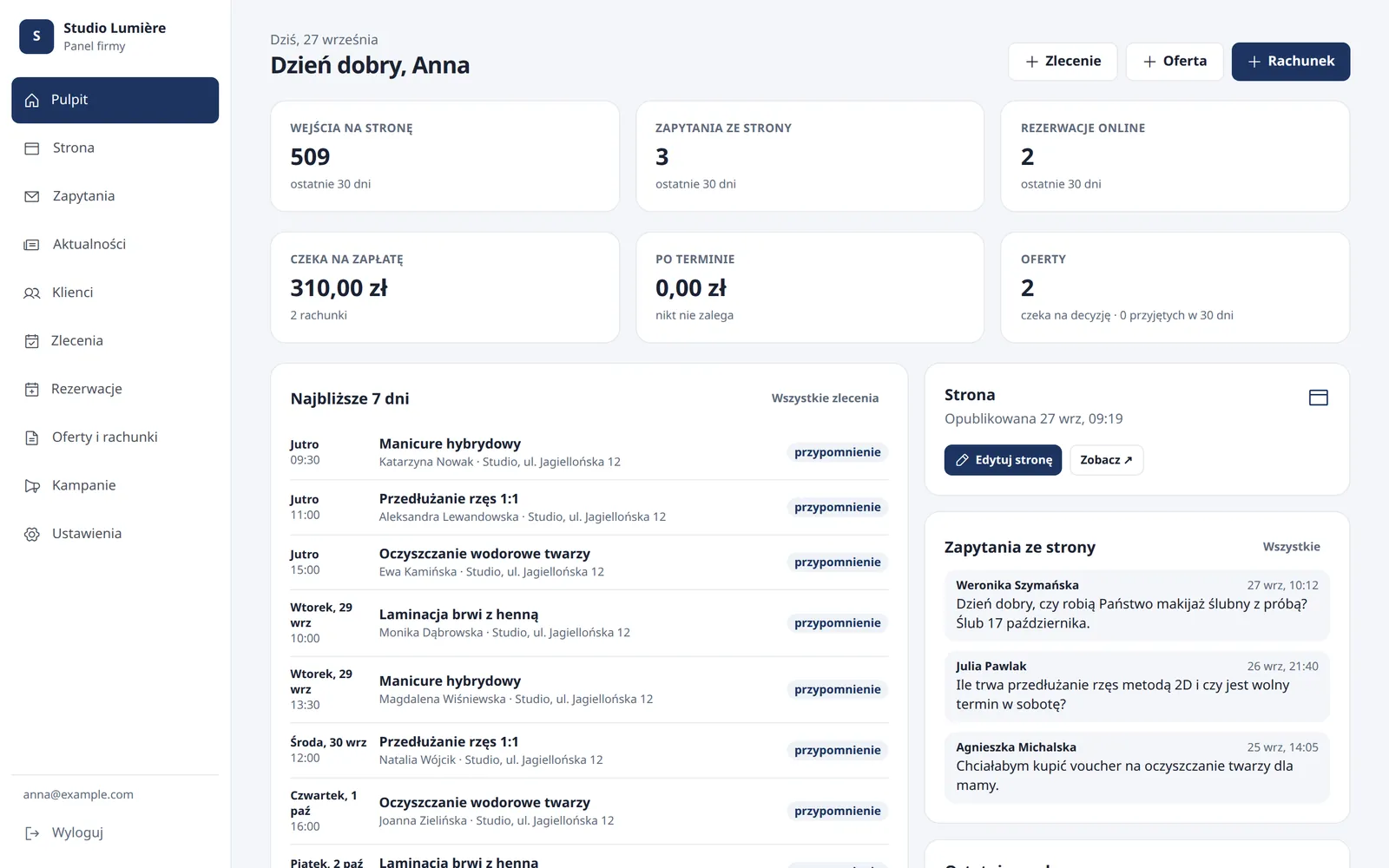This screenshot has width=1389, height=868.
Task: Create a new Oferta with top button
Action: tap(1175, 62)
